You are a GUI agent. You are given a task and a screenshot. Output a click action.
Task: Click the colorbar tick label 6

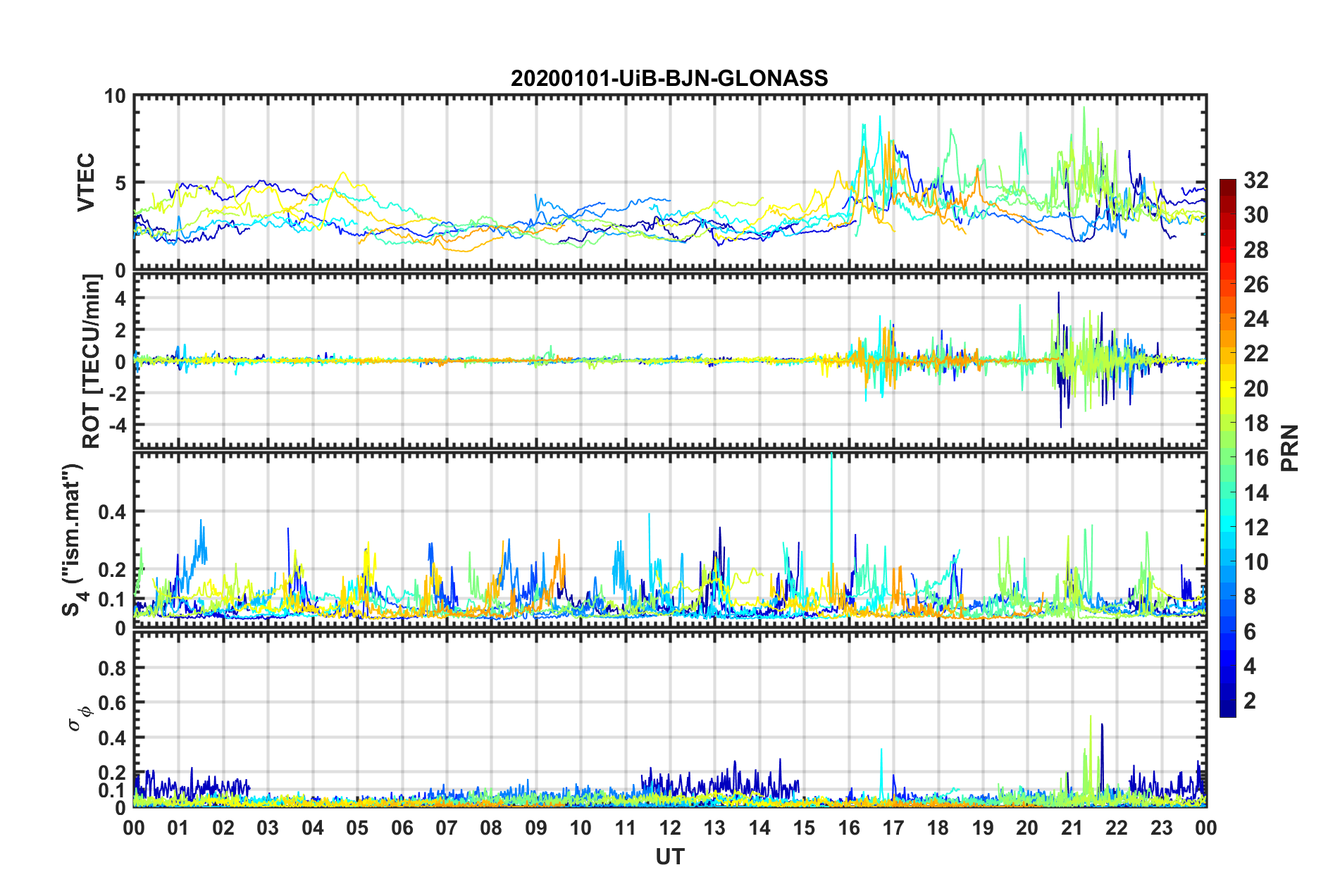1250,632
